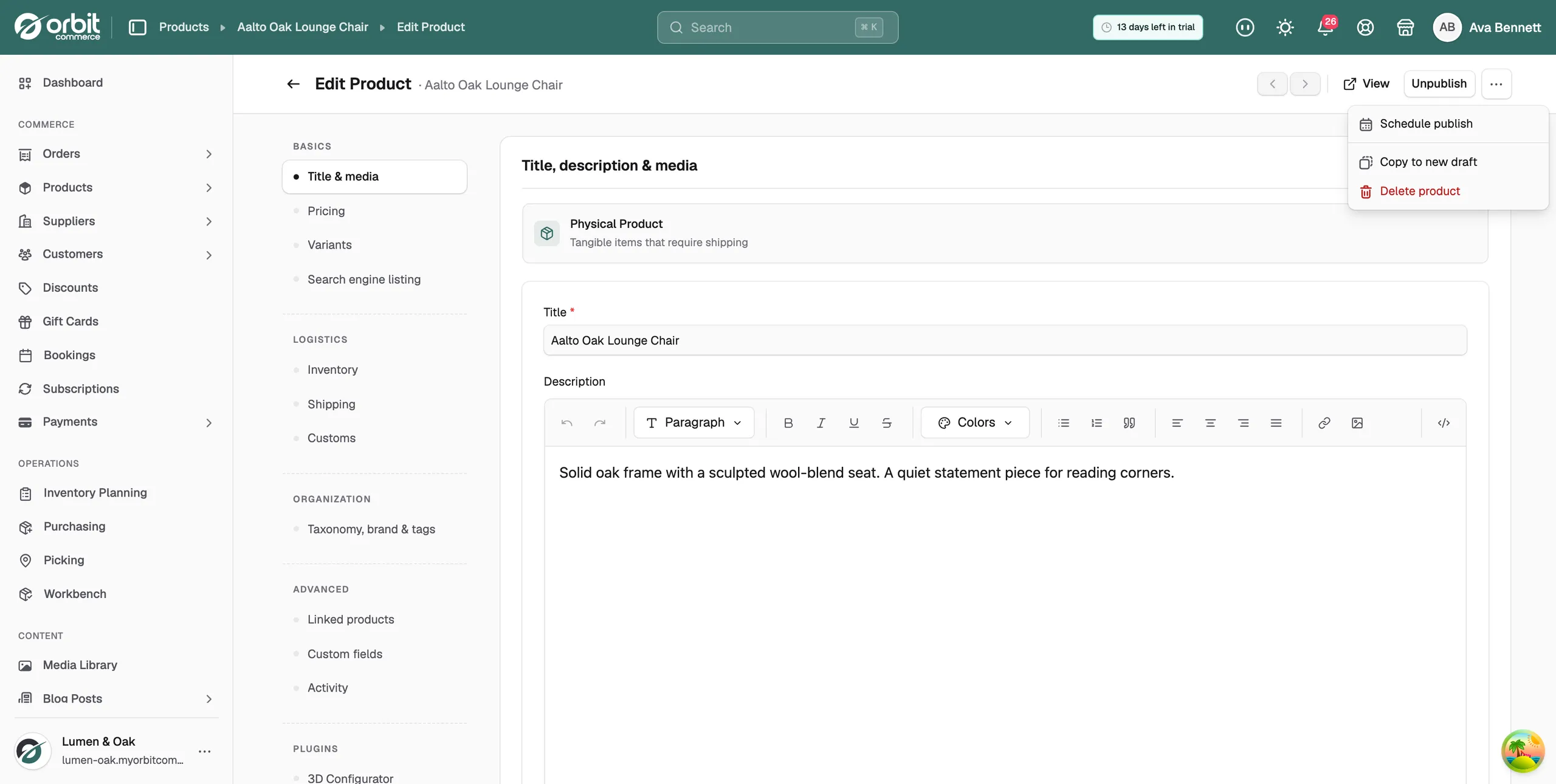Toggle light/dark theme sun icon
The width and height of the screenshot is (1556, 784).
click(1285, 27)
